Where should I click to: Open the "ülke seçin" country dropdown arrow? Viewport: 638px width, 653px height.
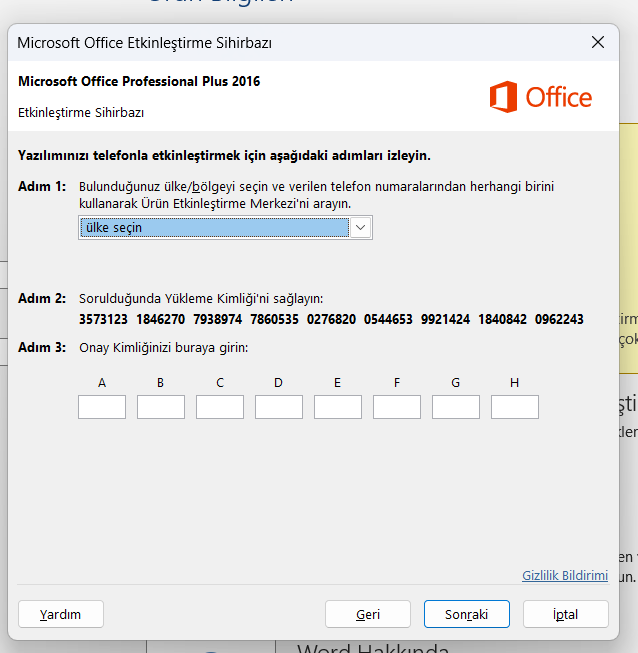point(360,227)
